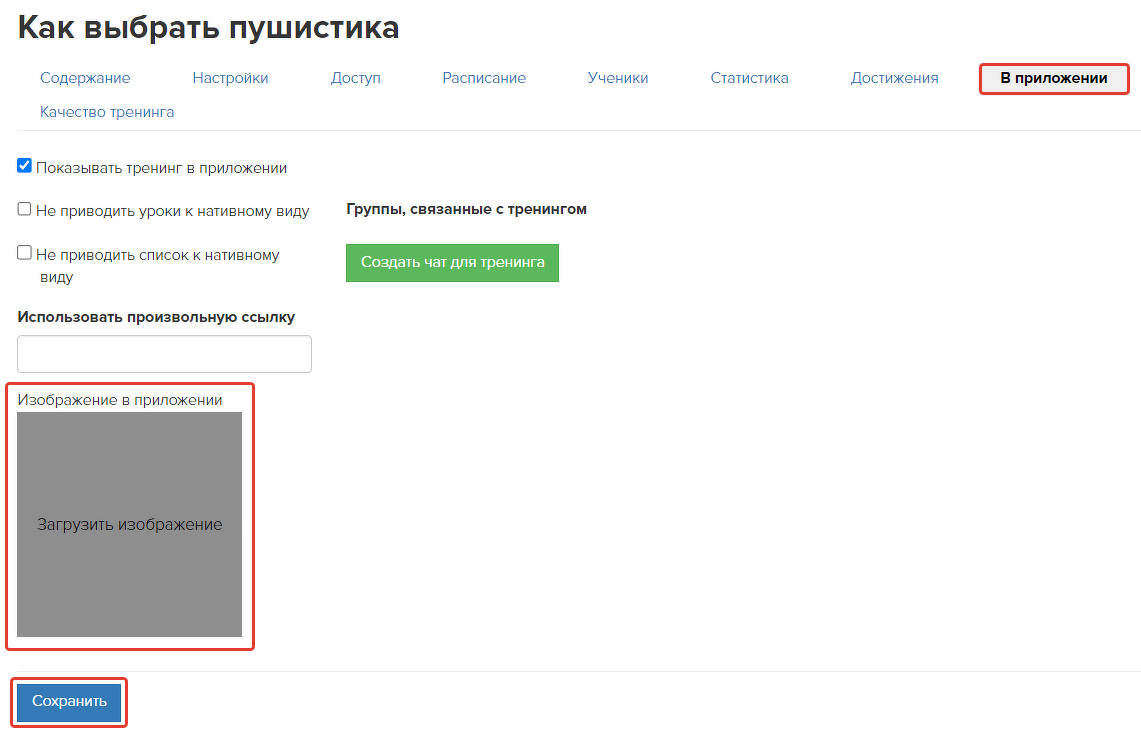This screenshot has width=1141, height=732.
Task: View the Статистика tab
Action: pyautogui.click(x=749, y=78)
